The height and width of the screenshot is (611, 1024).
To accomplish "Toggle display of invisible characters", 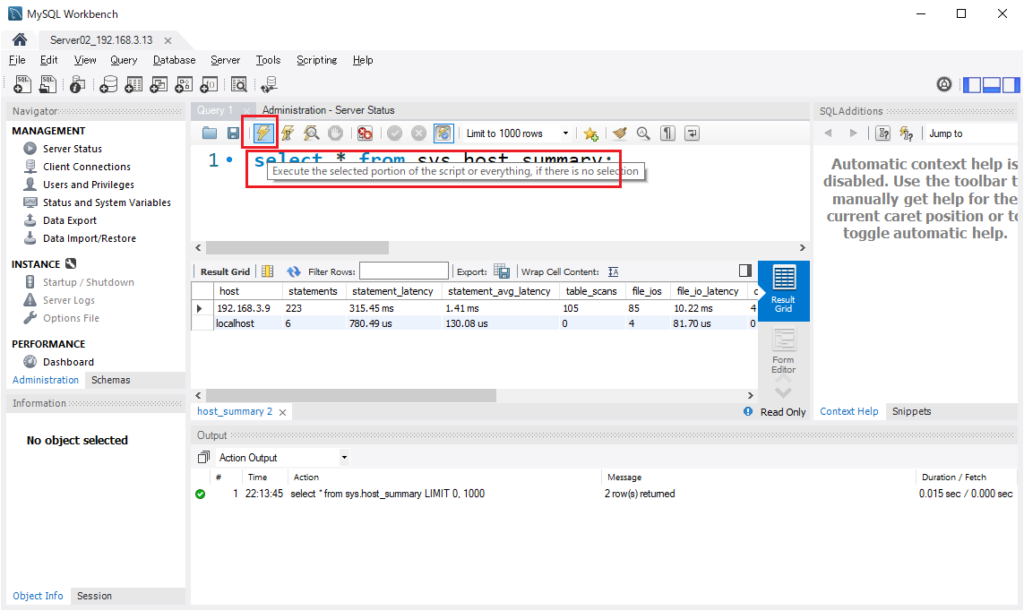I will pyautogui.click(x=667, y=133).
